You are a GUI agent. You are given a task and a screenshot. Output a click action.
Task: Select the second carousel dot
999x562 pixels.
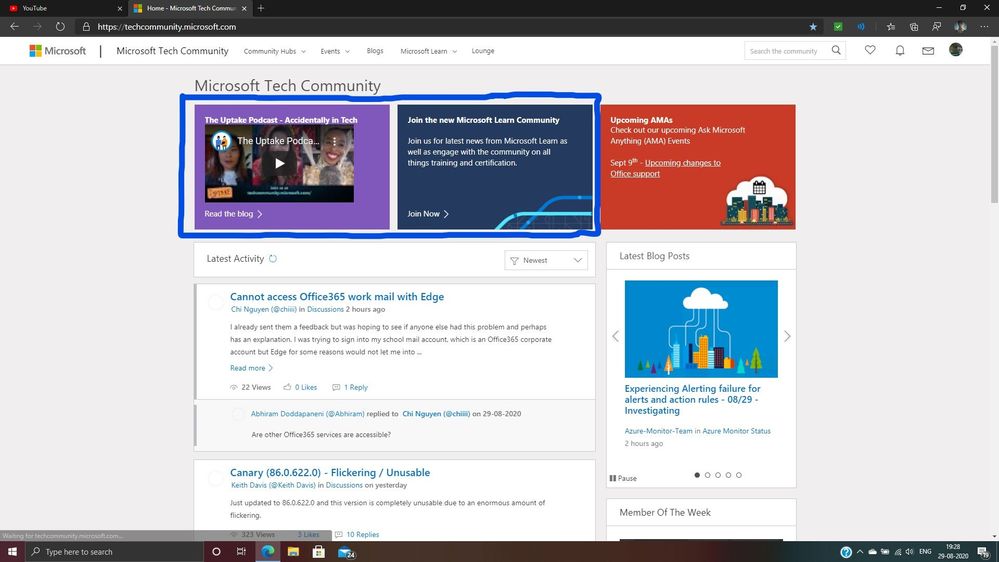(707, 475)
